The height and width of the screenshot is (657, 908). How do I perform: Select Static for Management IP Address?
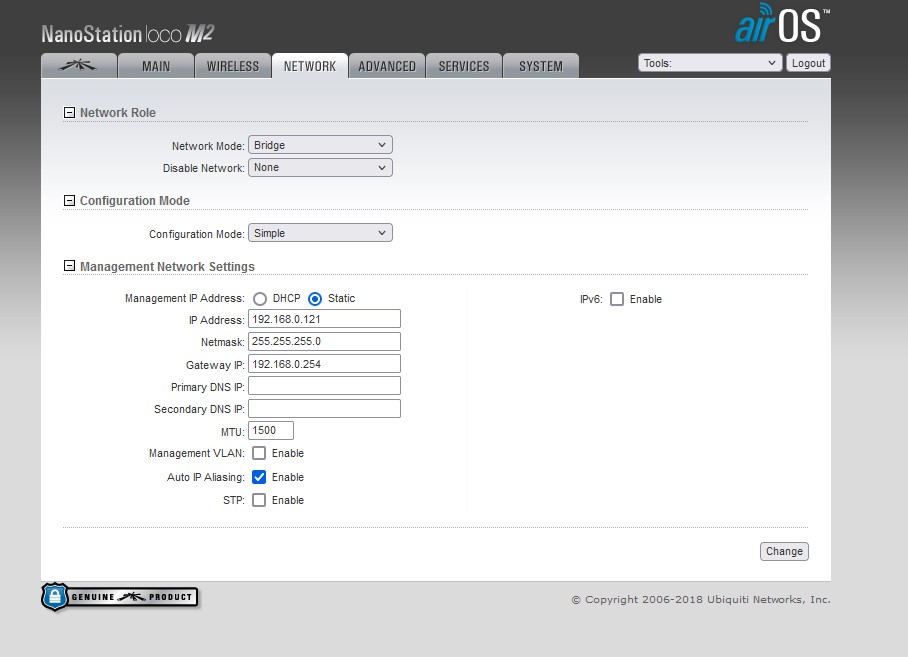point(315,299)
